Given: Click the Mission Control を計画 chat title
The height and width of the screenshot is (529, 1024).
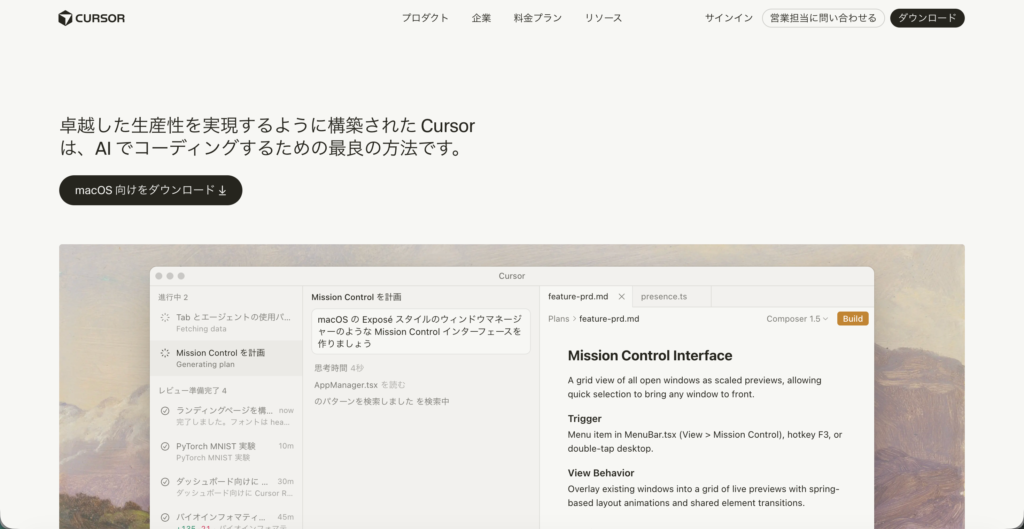Looking at the screenshot, I should (357, 297).
